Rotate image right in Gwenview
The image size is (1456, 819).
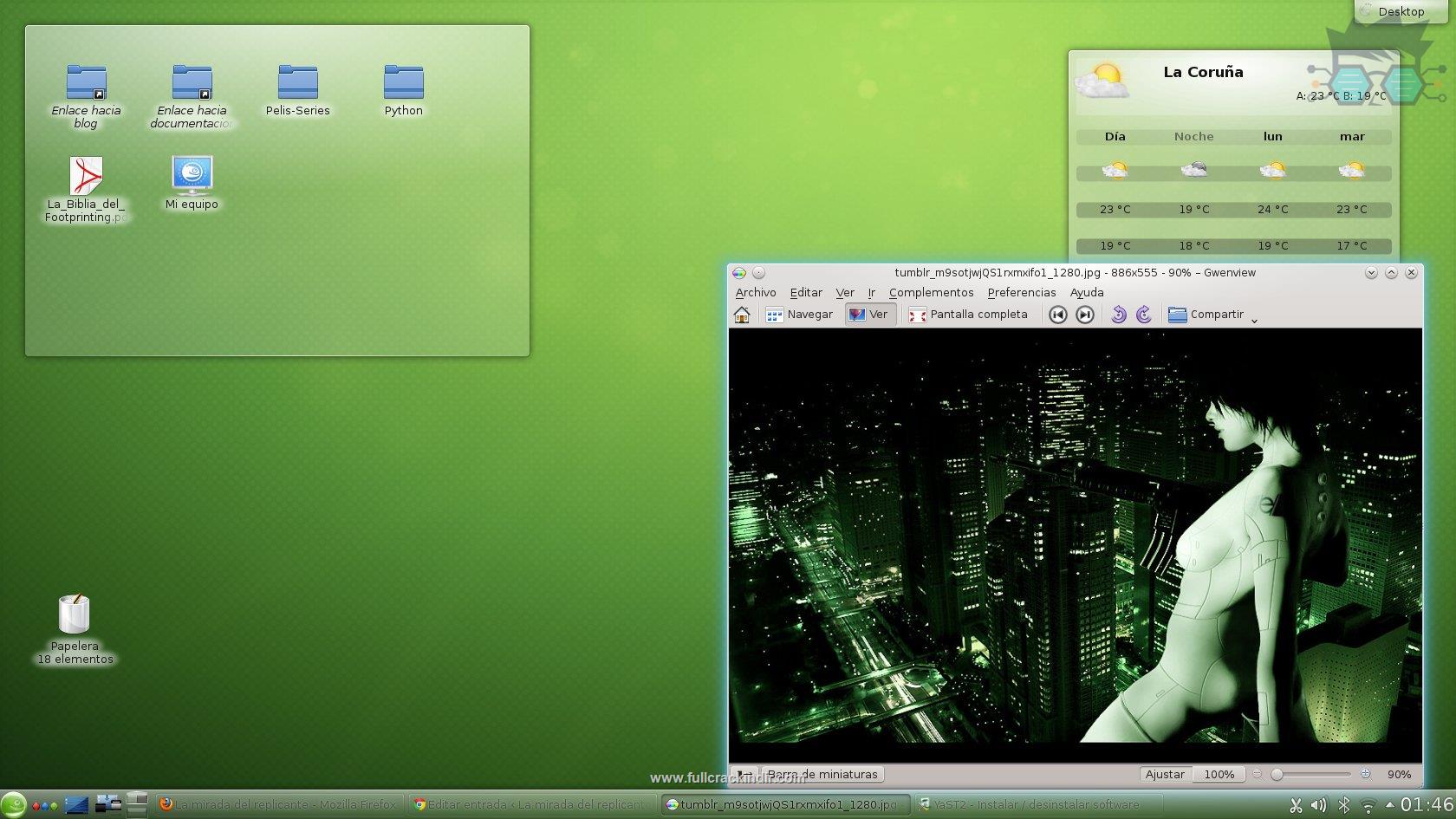1144,315
